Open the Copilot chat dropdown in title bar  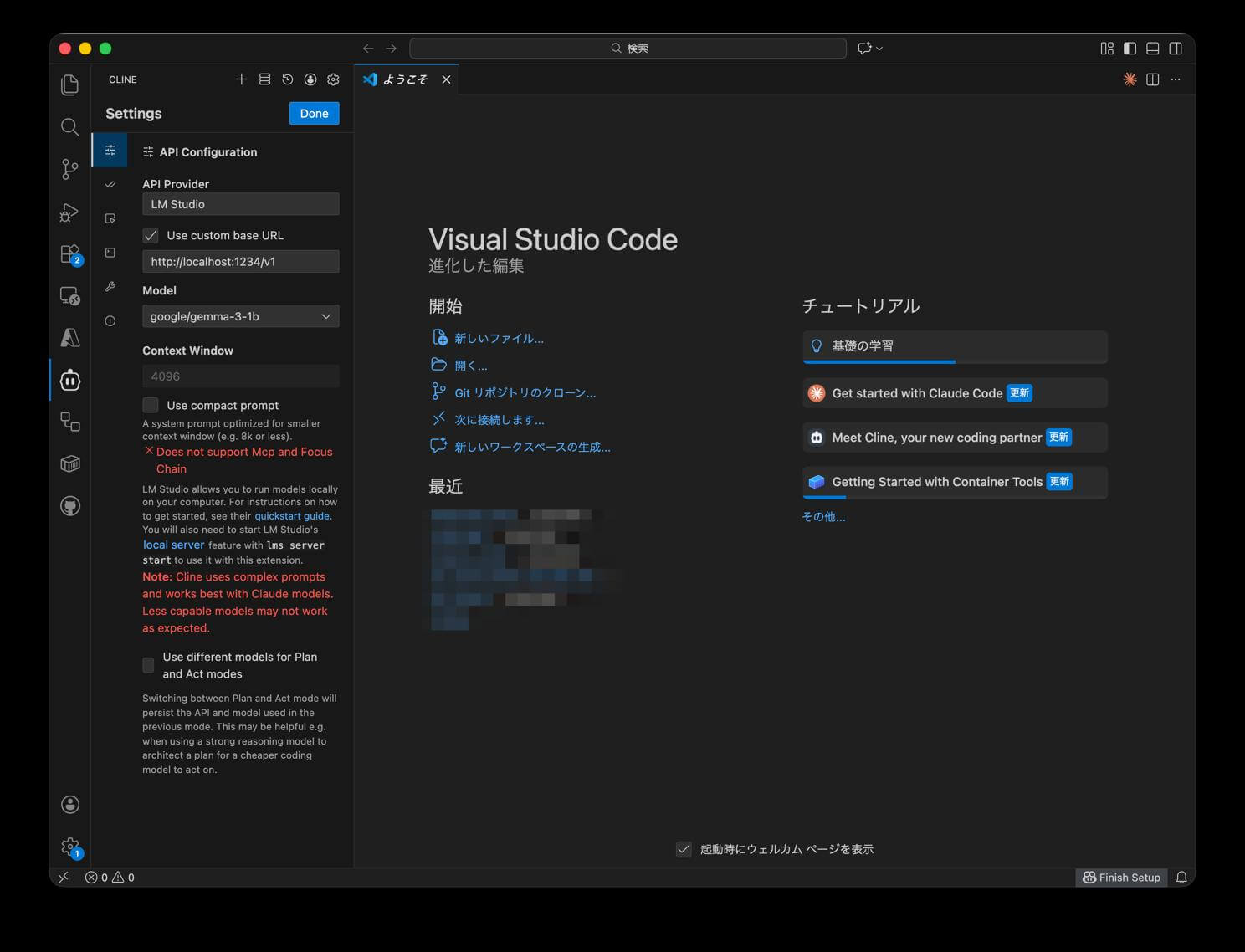click(x=870, y=49)
